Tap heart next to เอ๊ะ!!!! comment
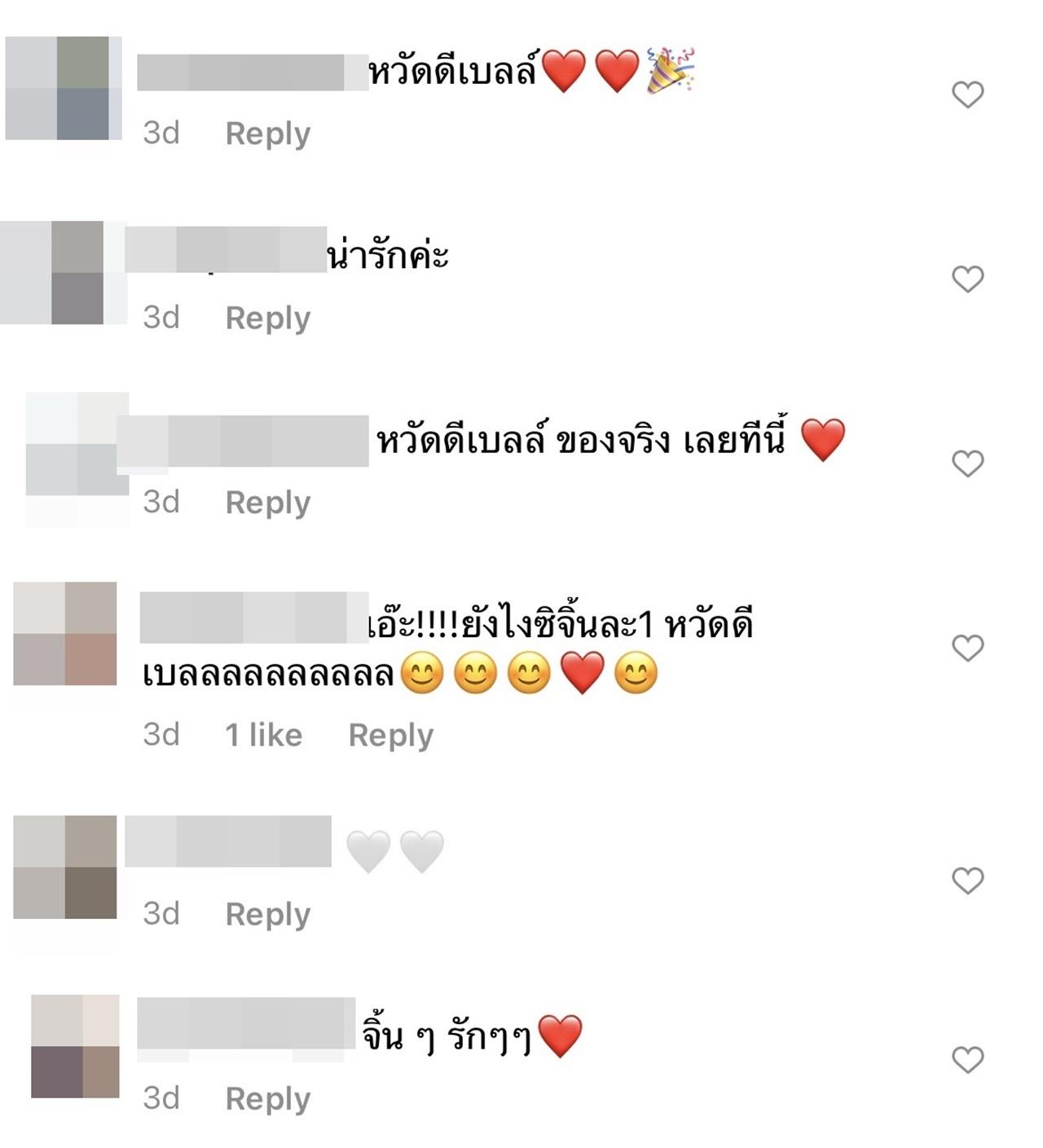1043x1148 pixels. tap(968, 649)
